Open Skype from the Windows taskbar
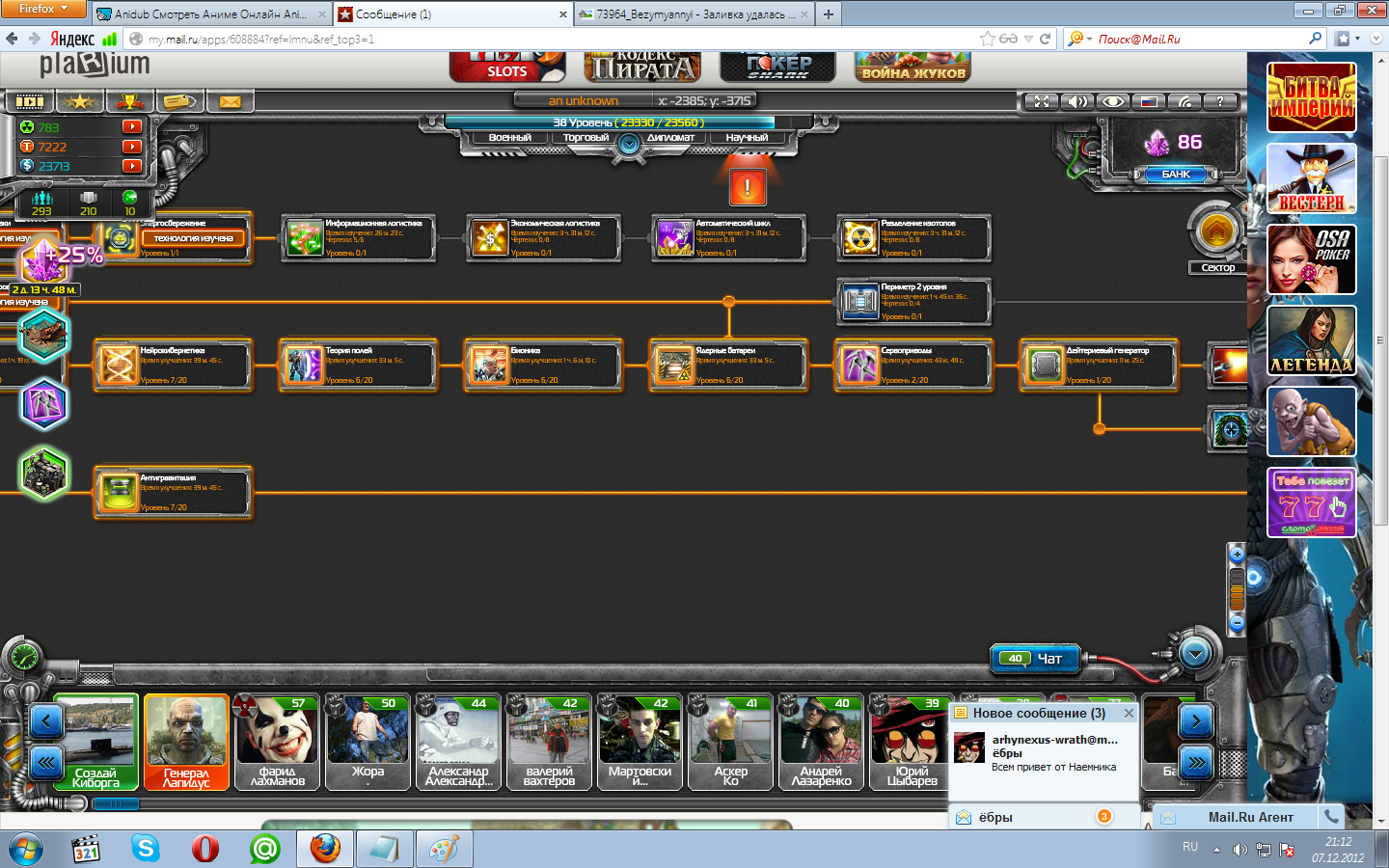This screenshot has width=1389, height=868. pos(146,849)
